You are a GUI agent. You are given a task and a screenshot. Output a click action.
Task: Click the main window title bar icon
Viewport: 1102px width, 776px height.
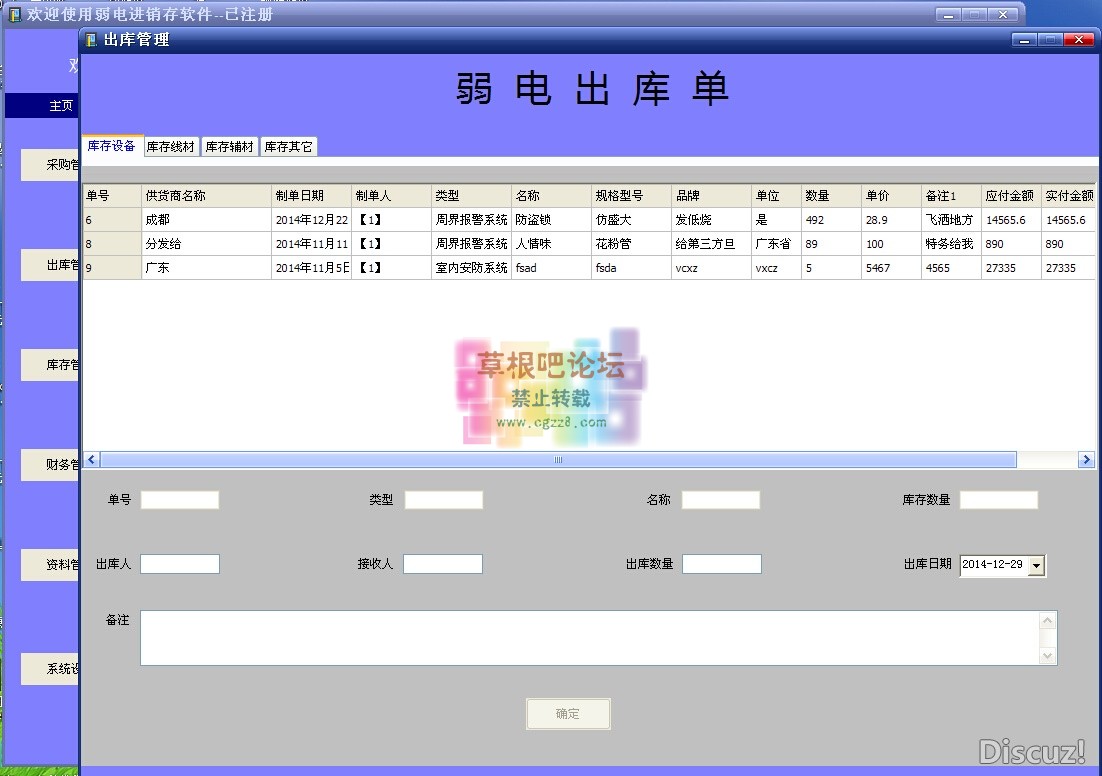[x=13, y=14]
